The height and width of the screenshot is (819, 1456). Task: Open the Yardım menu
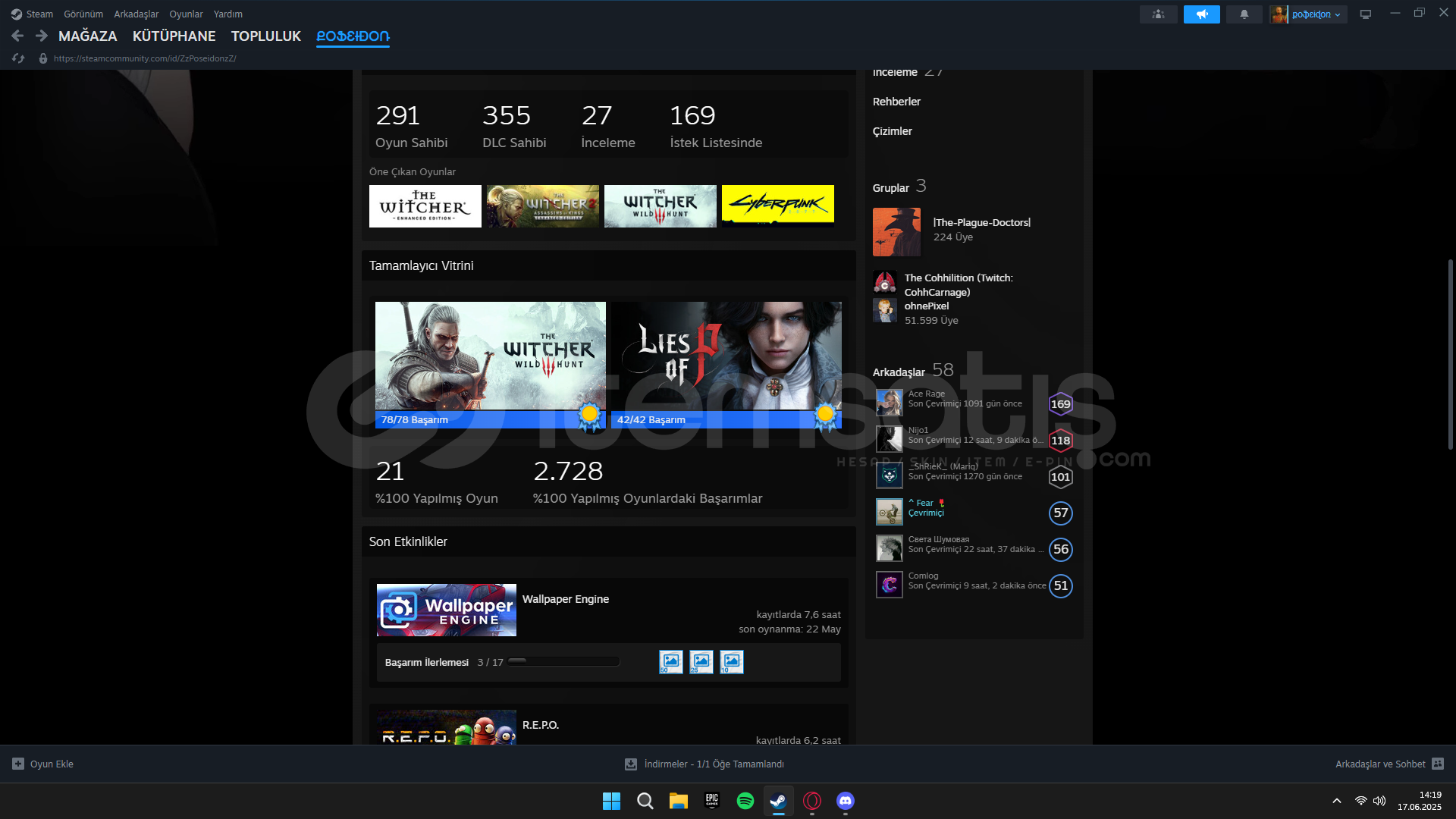tap(228, 14)
